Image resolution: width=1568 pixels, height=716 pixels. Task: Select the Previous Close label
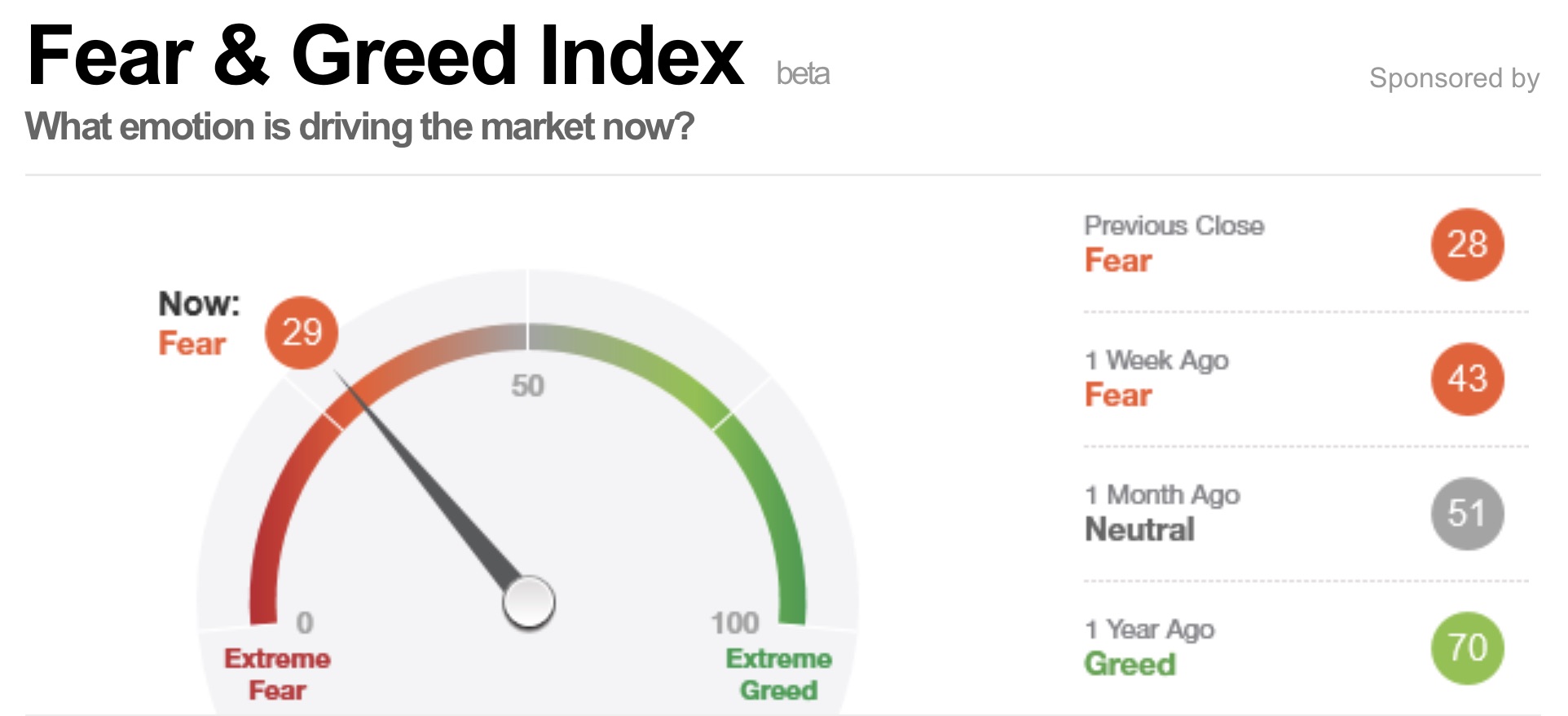click(x=1174, y=226)
